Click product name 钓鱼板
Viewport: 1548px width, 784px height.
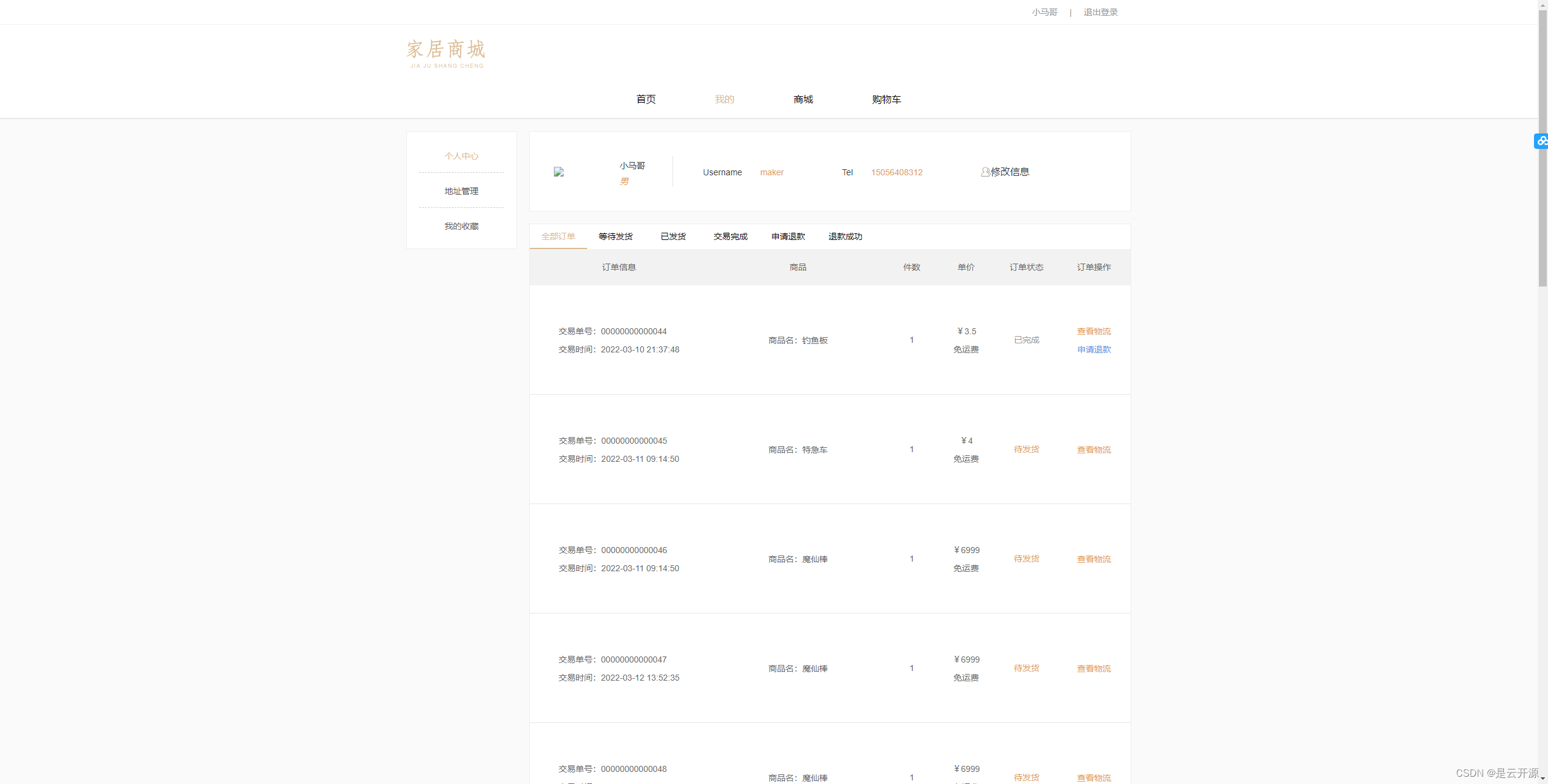[x=815, y=340]
